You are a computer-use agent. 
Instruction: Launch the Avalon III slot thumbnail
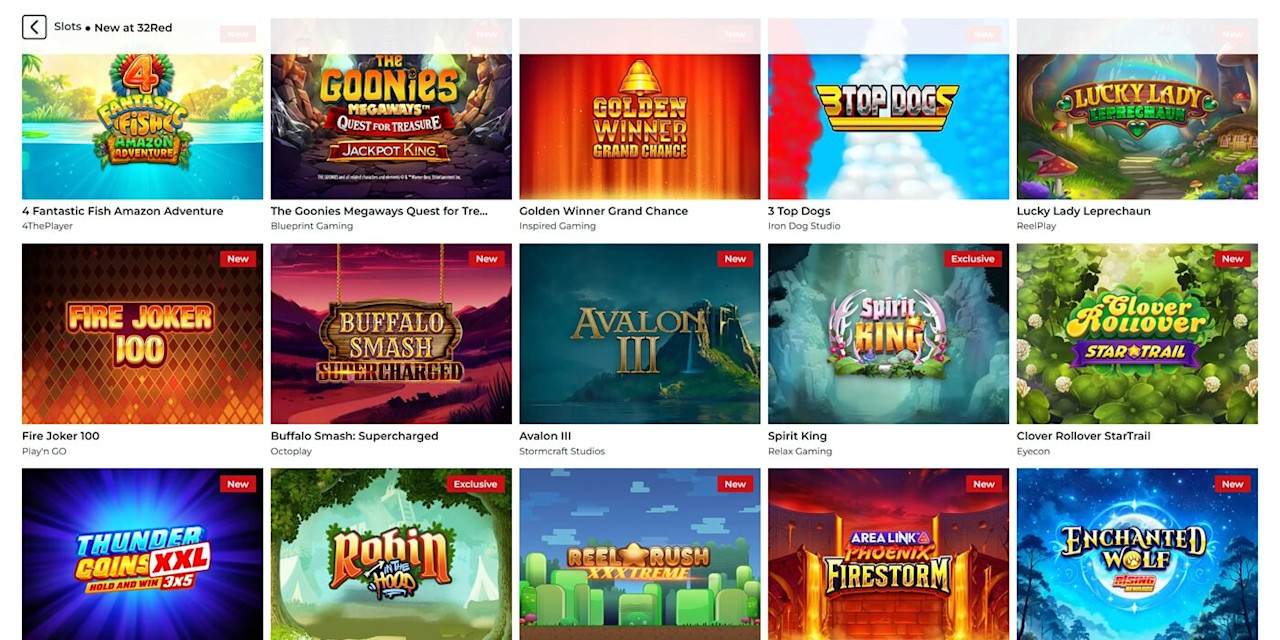pyautogui.click(x=640, y=334)
